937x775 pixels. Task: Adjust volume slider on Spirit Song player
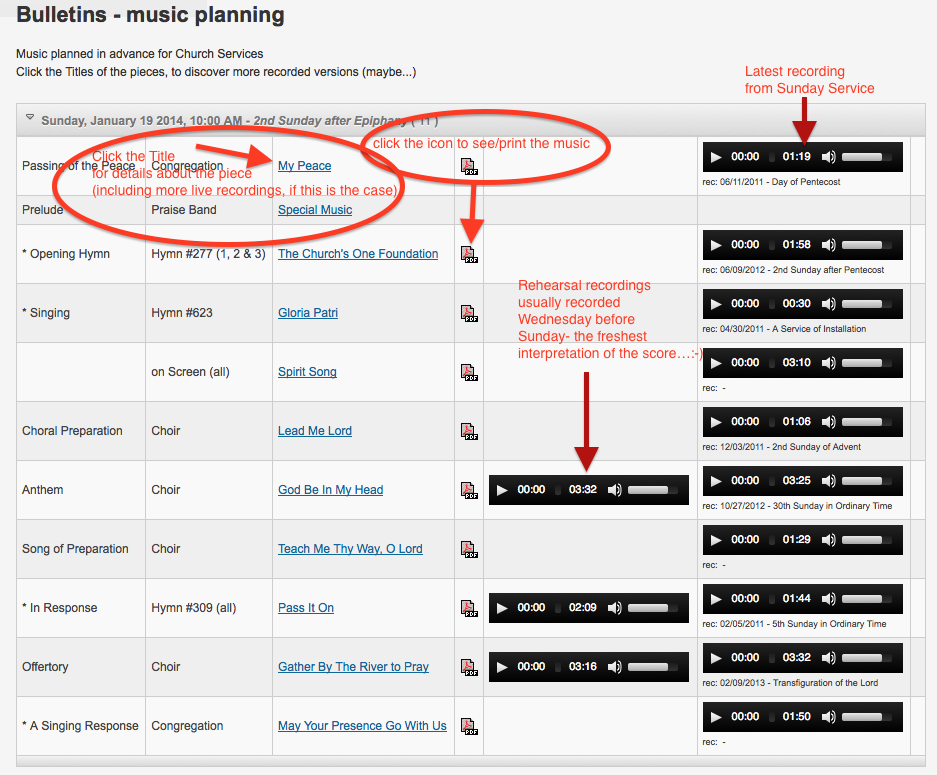pyautogui.click(x=862, y=362)
